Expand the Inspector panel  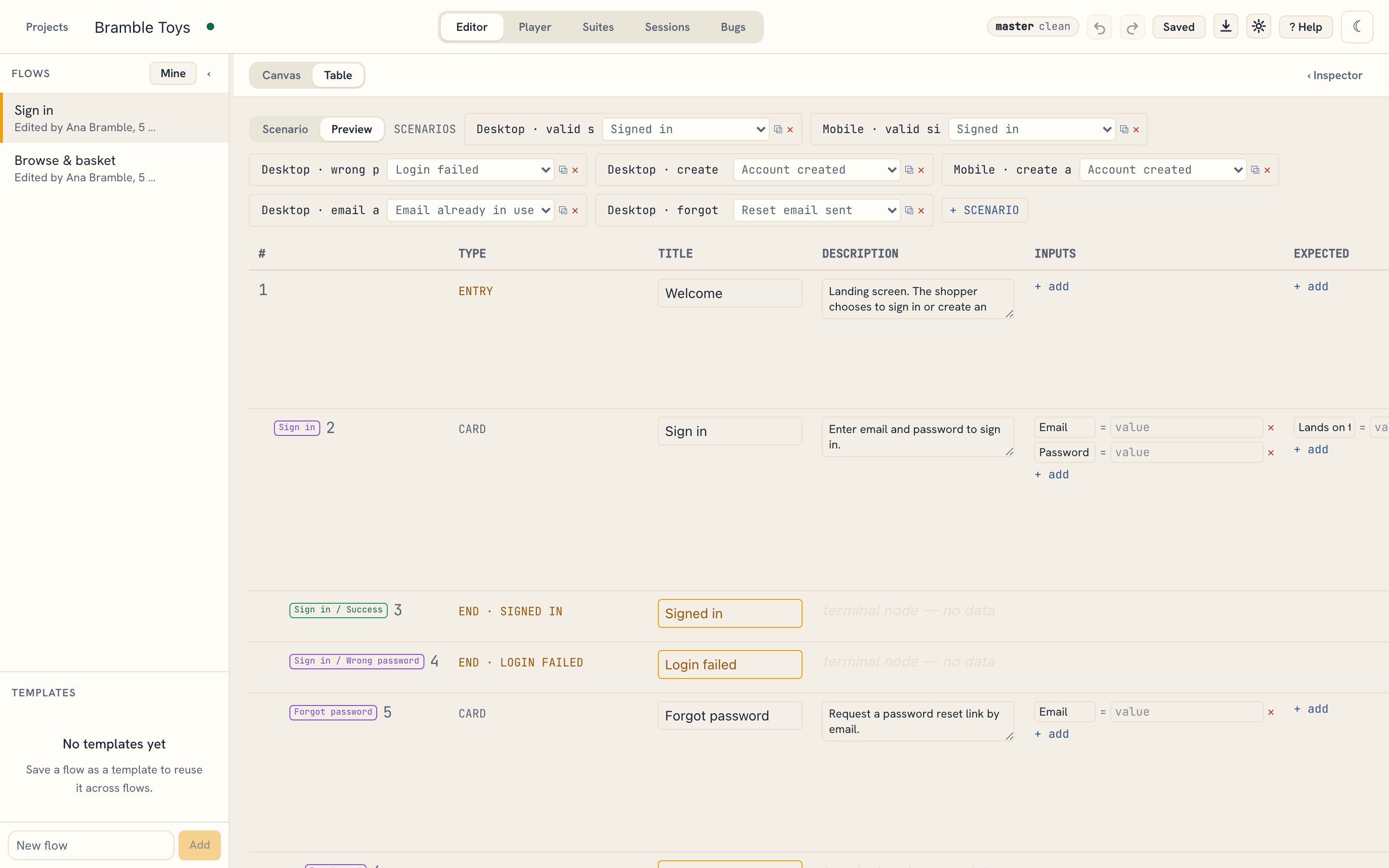click(1335, 75)
